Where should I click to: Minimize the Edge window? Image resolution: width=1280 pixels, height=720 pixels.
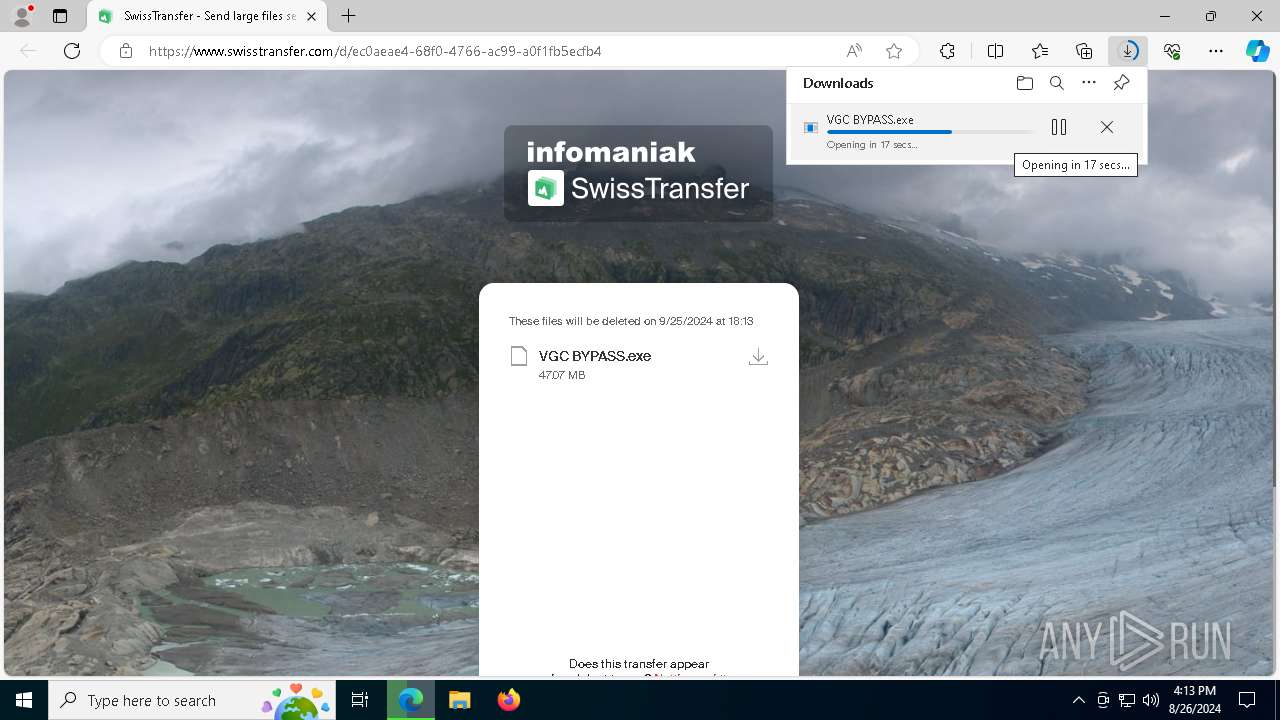tap(1165, 16)
